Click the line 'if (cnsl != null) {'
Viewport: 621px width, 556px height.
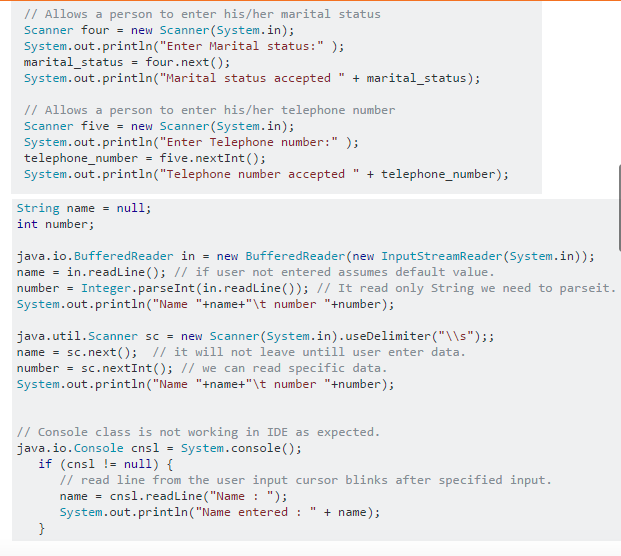[106, 464]
